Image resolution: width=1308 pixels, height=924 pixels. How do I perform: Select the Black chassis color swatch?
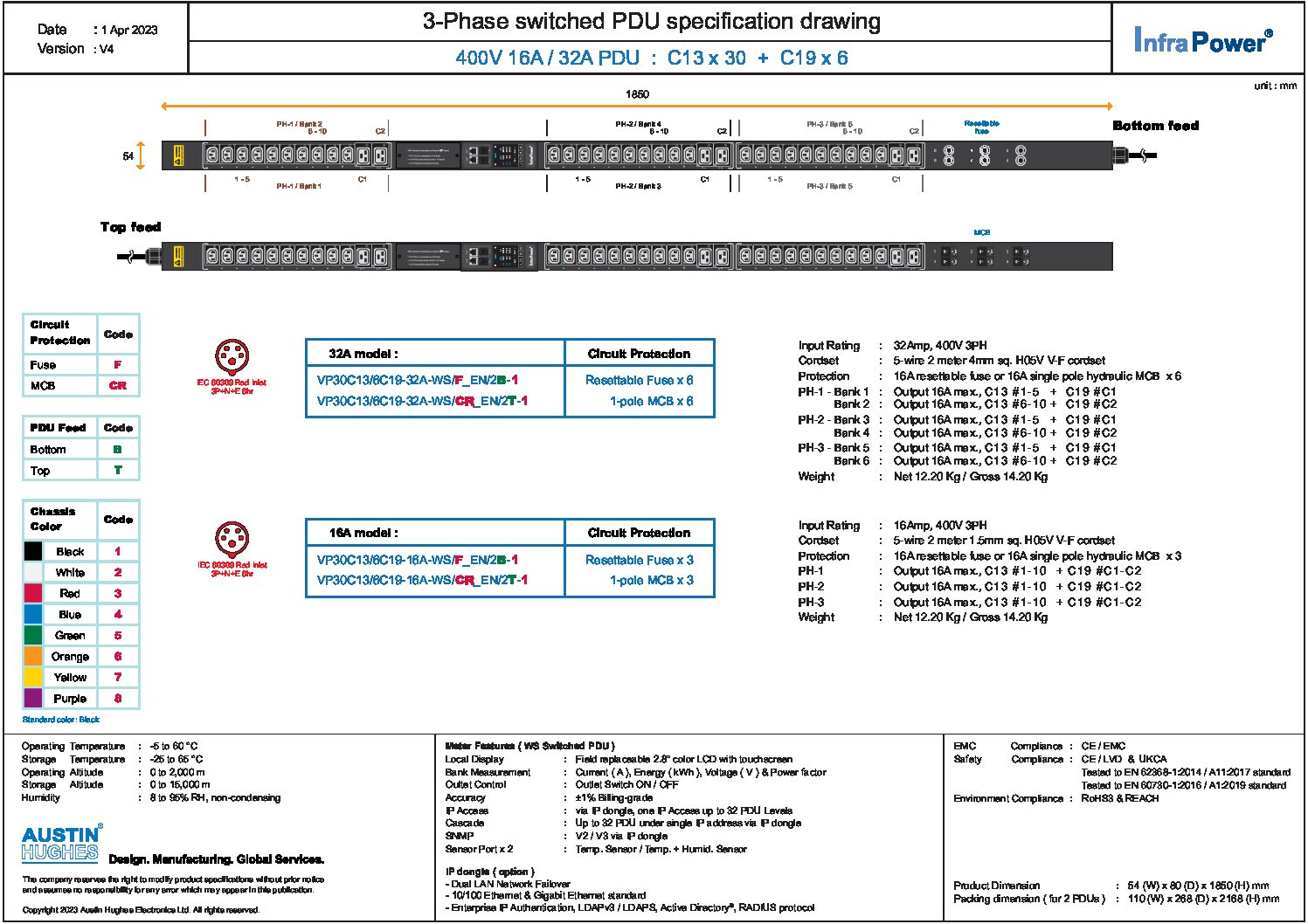pos(32,551)
